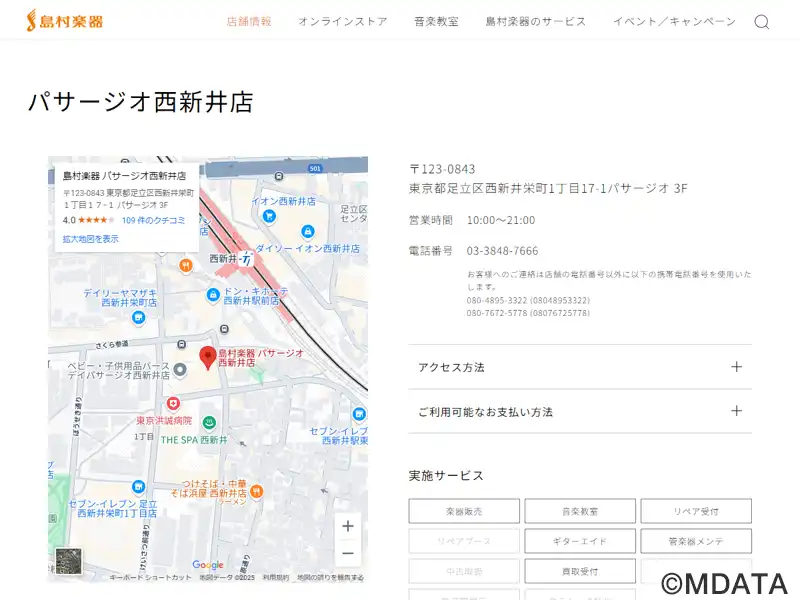Click the ダイソー イオン西新井店 shop marker
Screen dimensions: 800x600
pos(307,232)
